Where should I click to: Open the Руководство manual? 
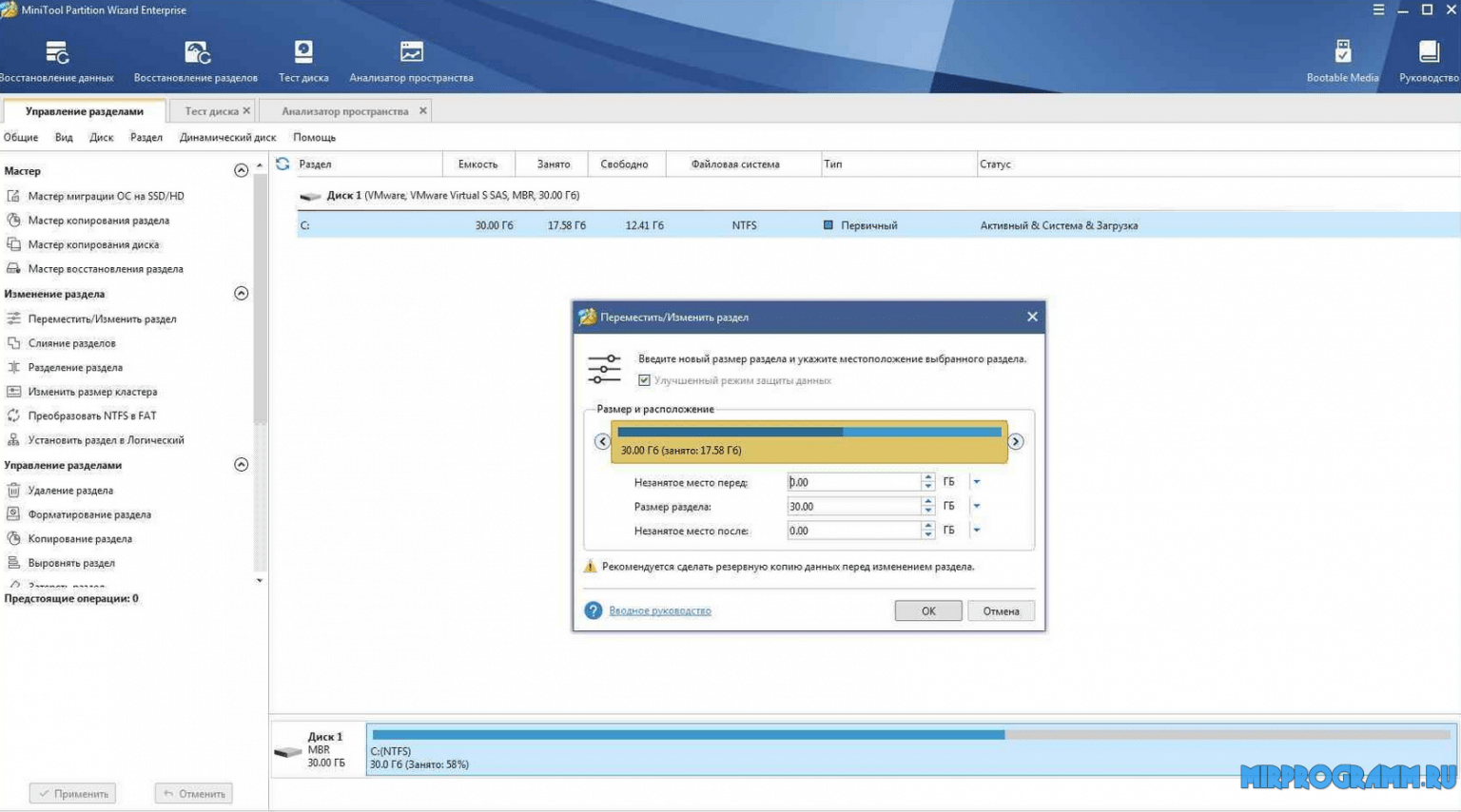1429,62
